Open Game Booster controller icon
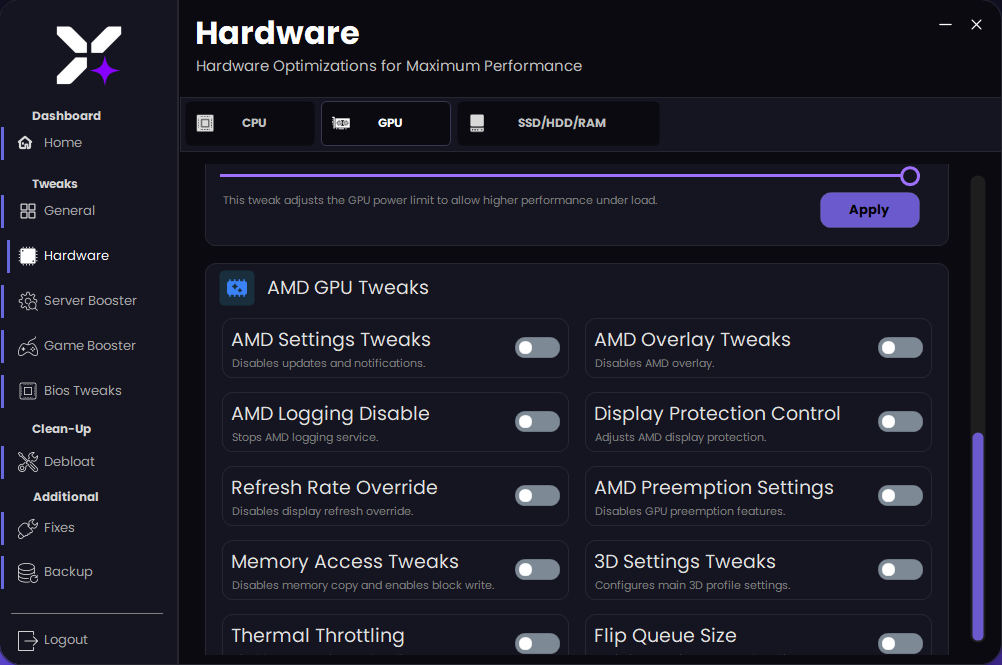Image resolution: width=1002 pixels, height=665 pixels. [x=28, y=346]
